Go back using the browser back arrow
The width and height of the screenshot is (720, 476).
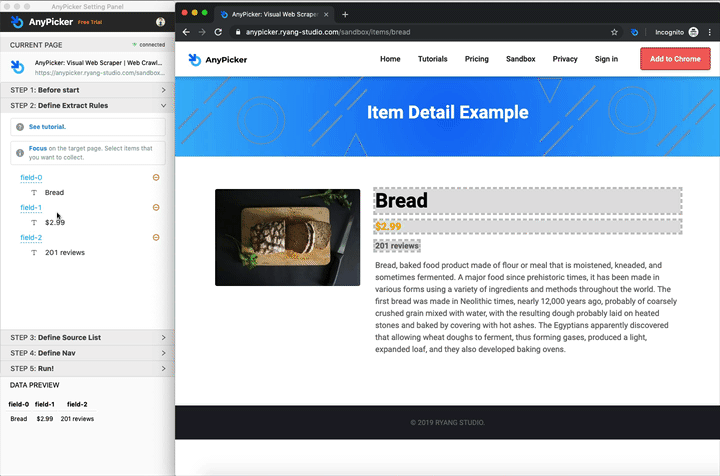coord(186,32)
